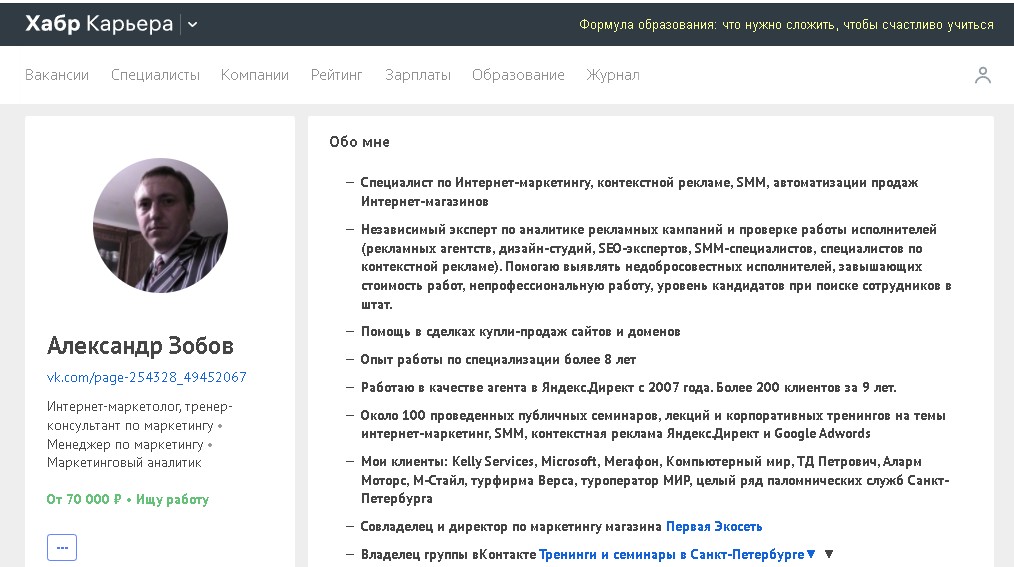
Task: Select the Образование menu item
Action: [x=518, y=75]
